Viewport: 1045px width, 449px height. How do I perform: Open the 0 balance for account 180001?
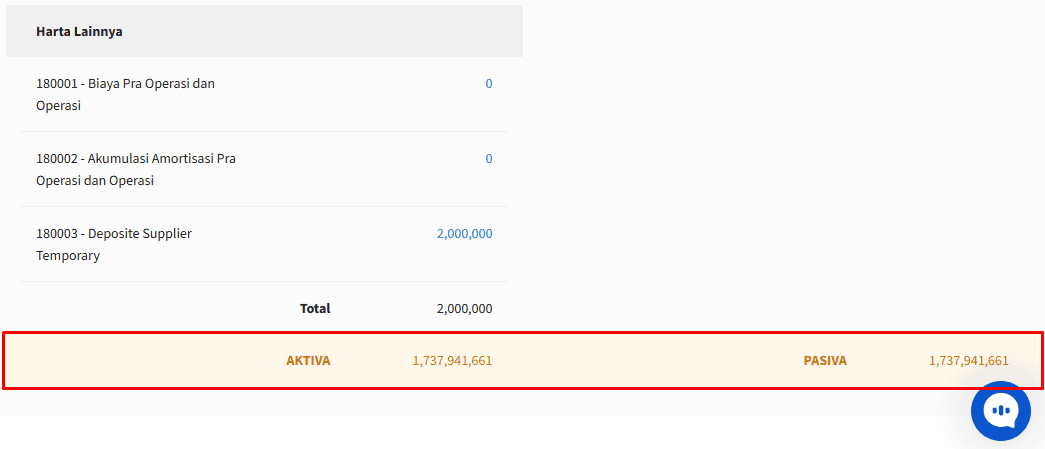pos(488,84)
